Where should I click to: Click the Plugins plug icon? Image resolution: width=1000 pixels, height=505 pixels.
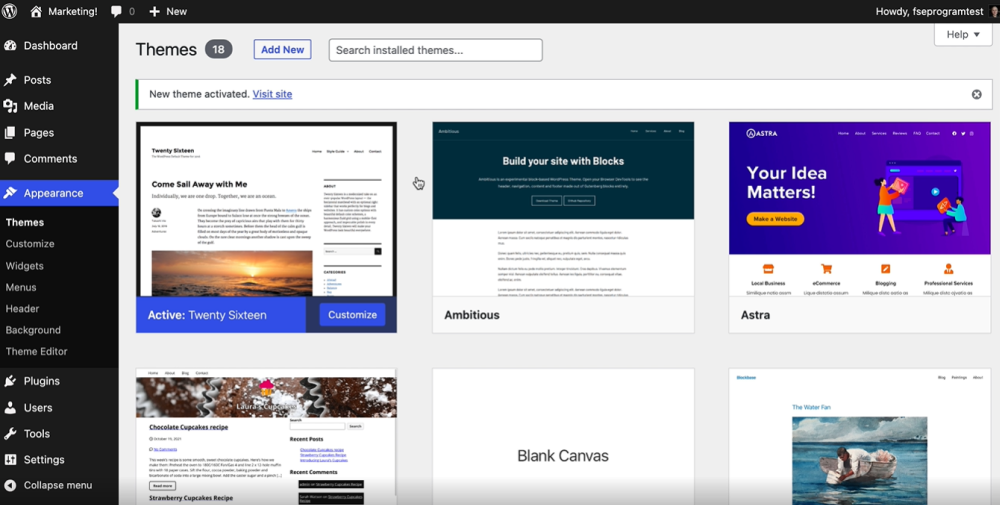click(10, 381)
